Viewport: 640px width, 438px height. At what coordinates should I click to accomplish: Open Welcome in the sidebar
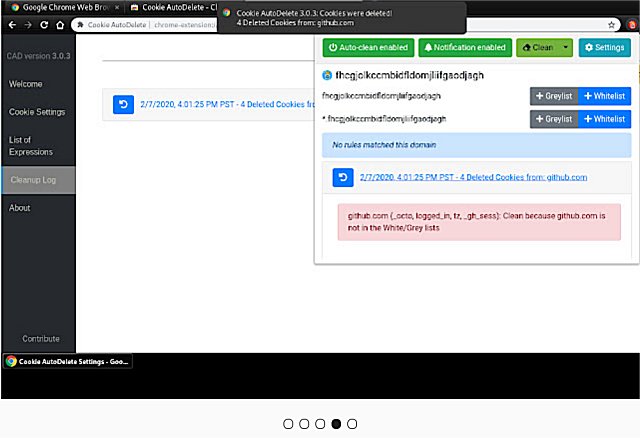coord(26,84)
